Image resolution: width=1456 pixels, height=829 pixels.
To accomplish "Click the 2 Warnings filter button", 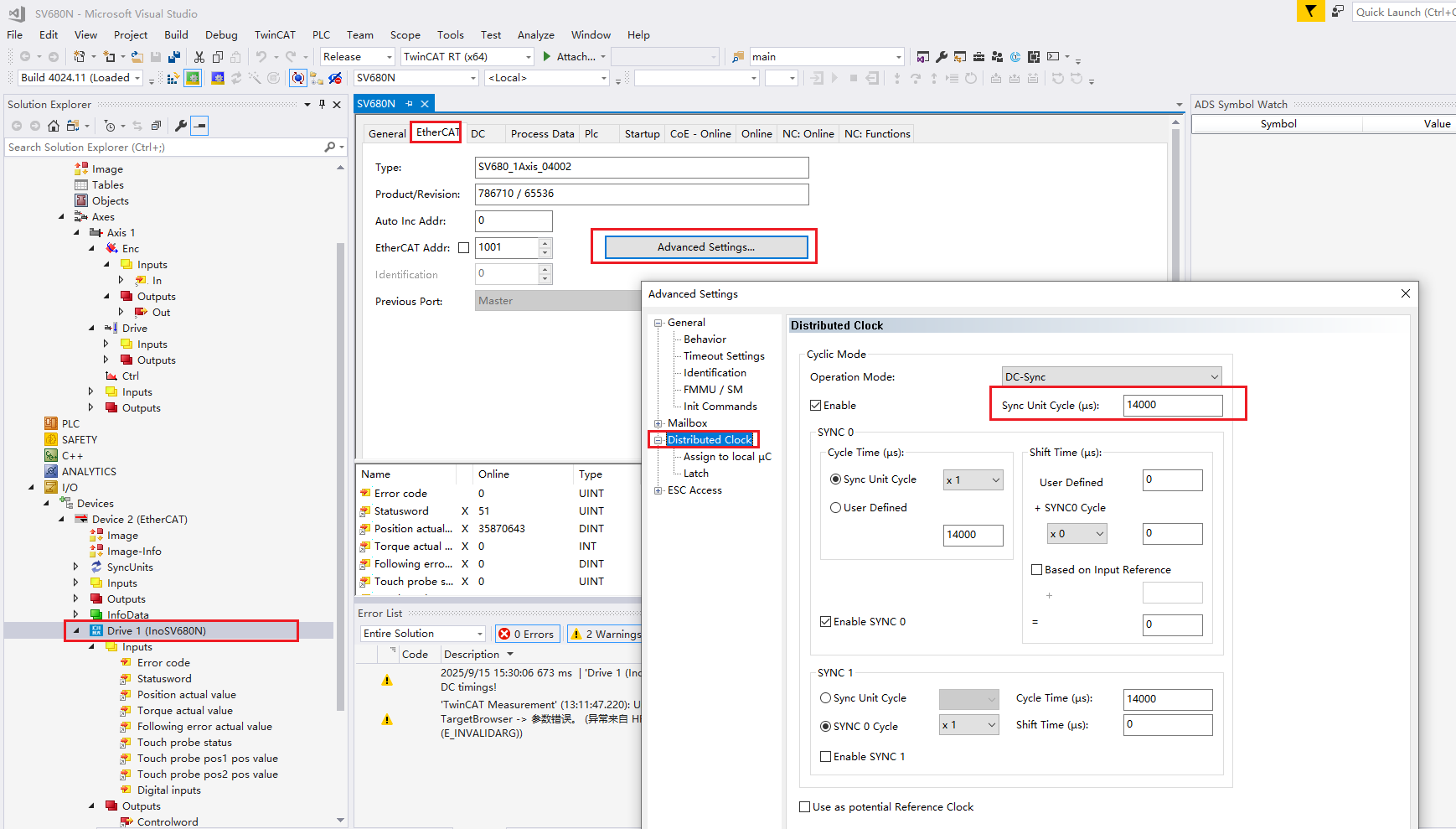I will 607,635.
